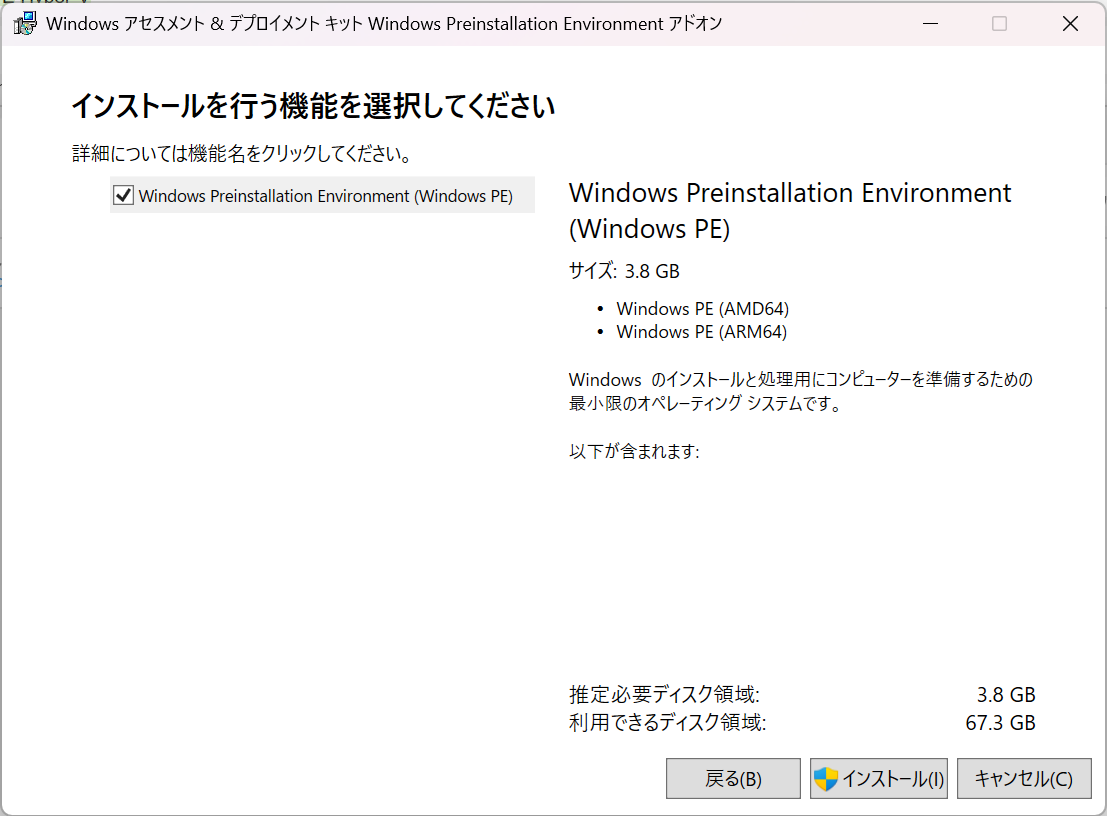Close the installer window
The width and height of the screenshot is (1107, 816).
click(1070, 23)
